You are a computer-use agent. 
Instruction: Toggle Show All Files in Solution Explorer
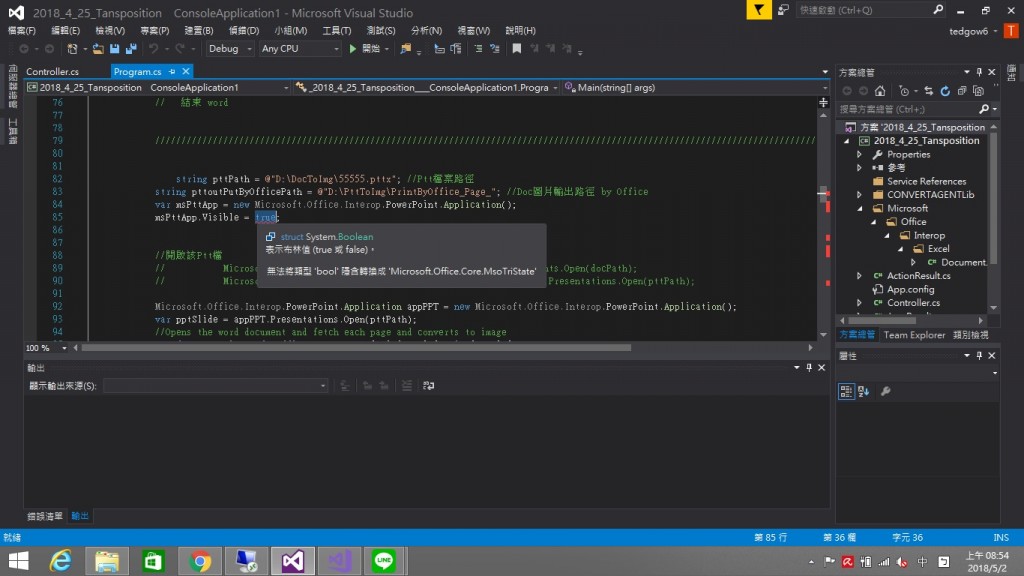(978, 91)
